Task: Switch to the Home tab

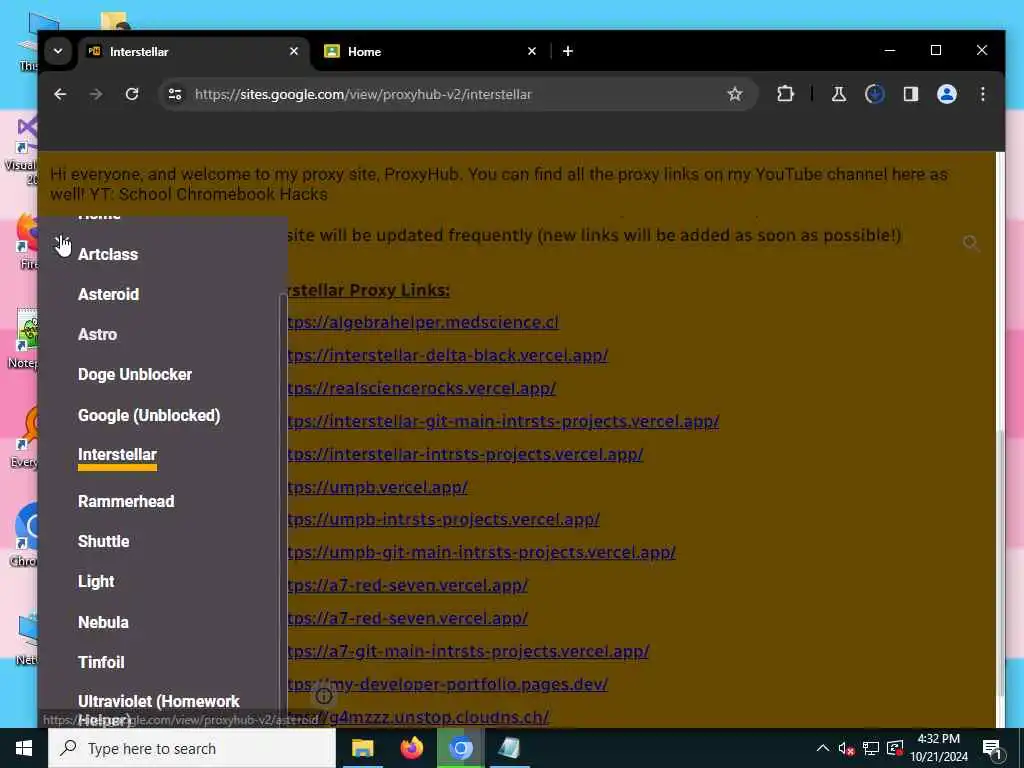Action: tap(431, 51)
